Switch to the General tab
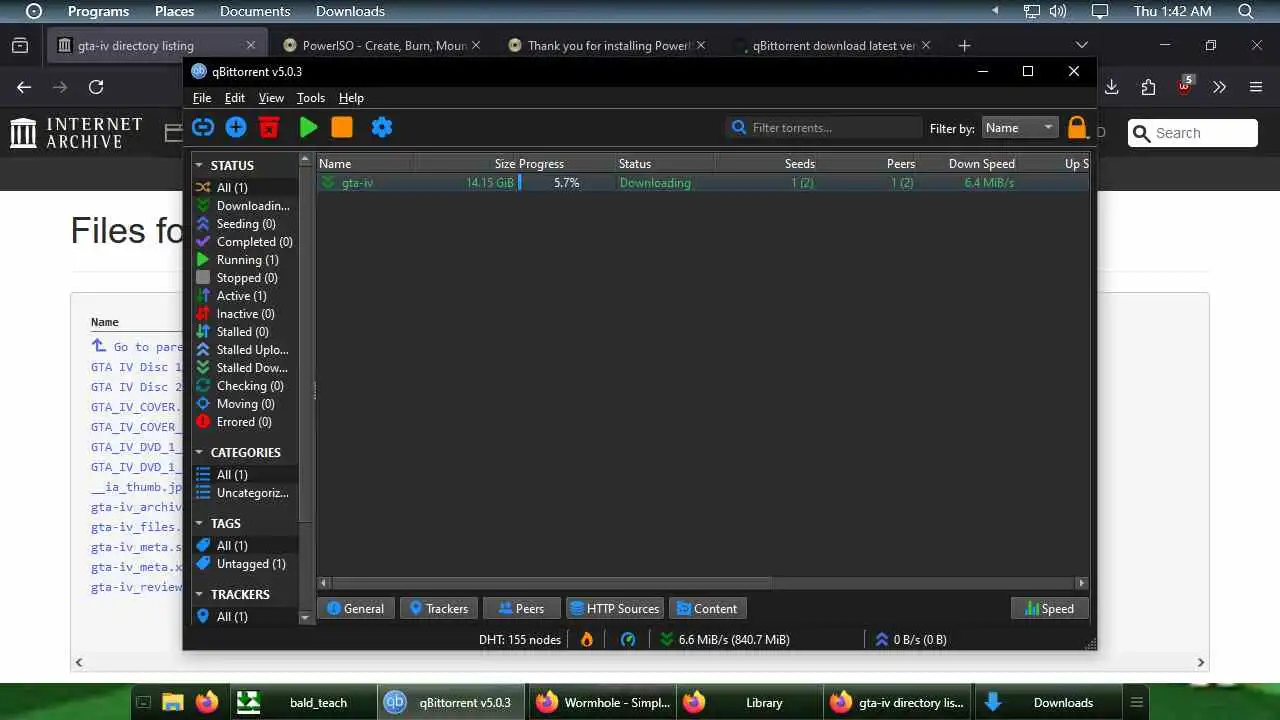Viewport: 1280px width, 720px height. click(355, 608)
